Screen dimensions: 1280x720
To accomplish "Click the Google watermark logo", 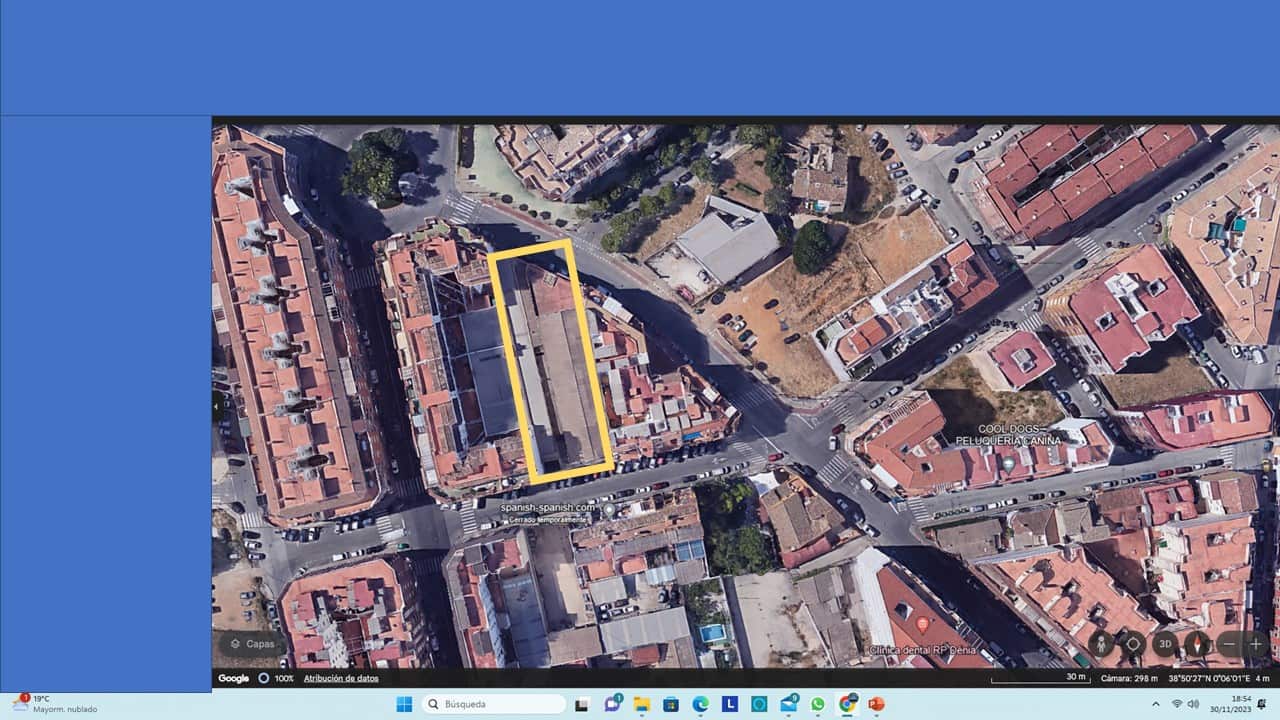I will (x=232, y=677).
